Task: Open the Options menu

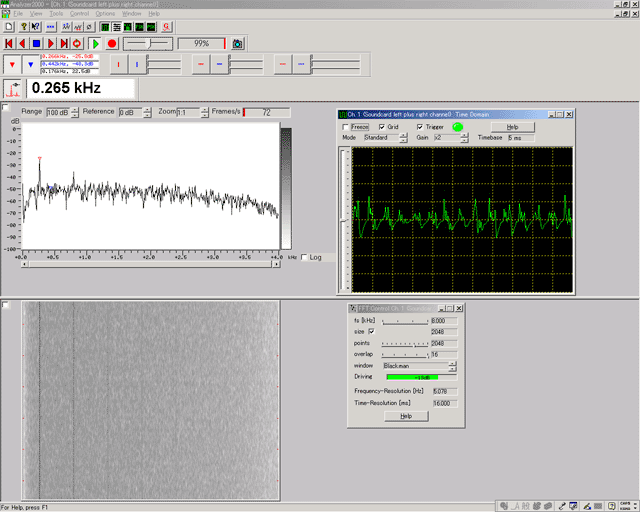Action: 105,14
